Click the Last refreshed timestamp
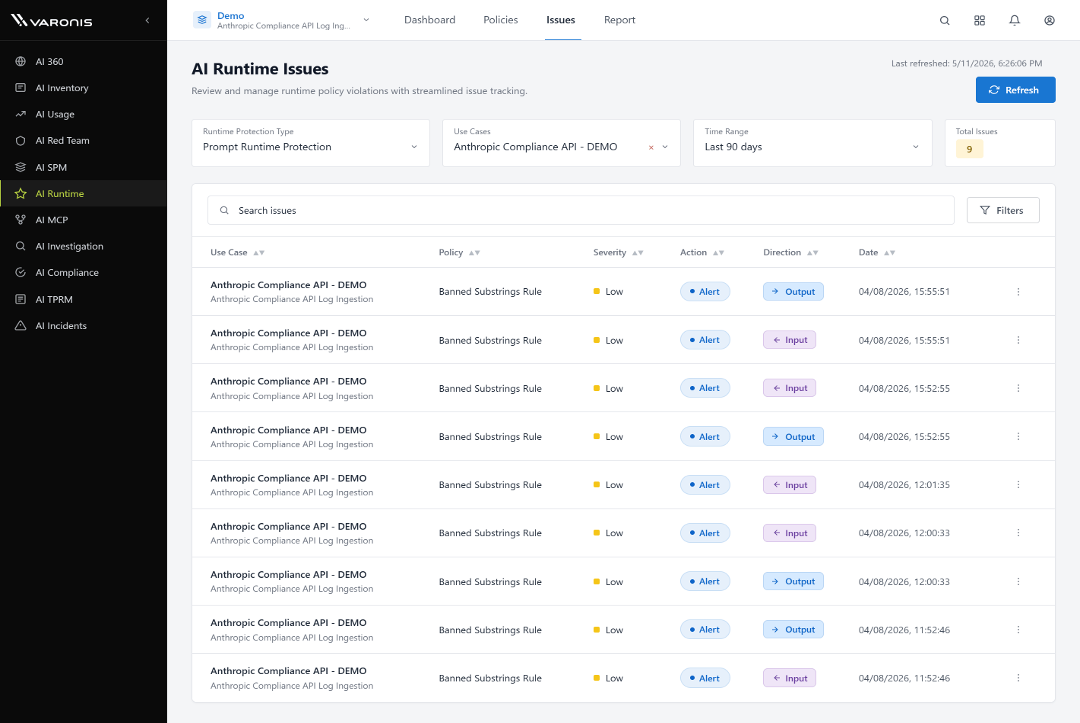1080x723 pixels. [x=966, y=63]
